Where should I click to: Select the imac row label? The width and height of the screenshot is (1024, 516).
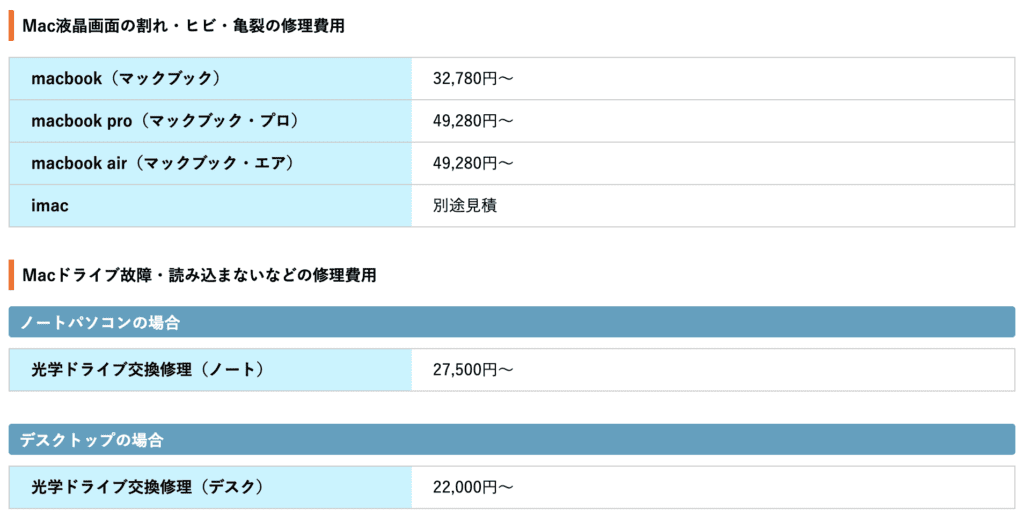coord(50,205)
